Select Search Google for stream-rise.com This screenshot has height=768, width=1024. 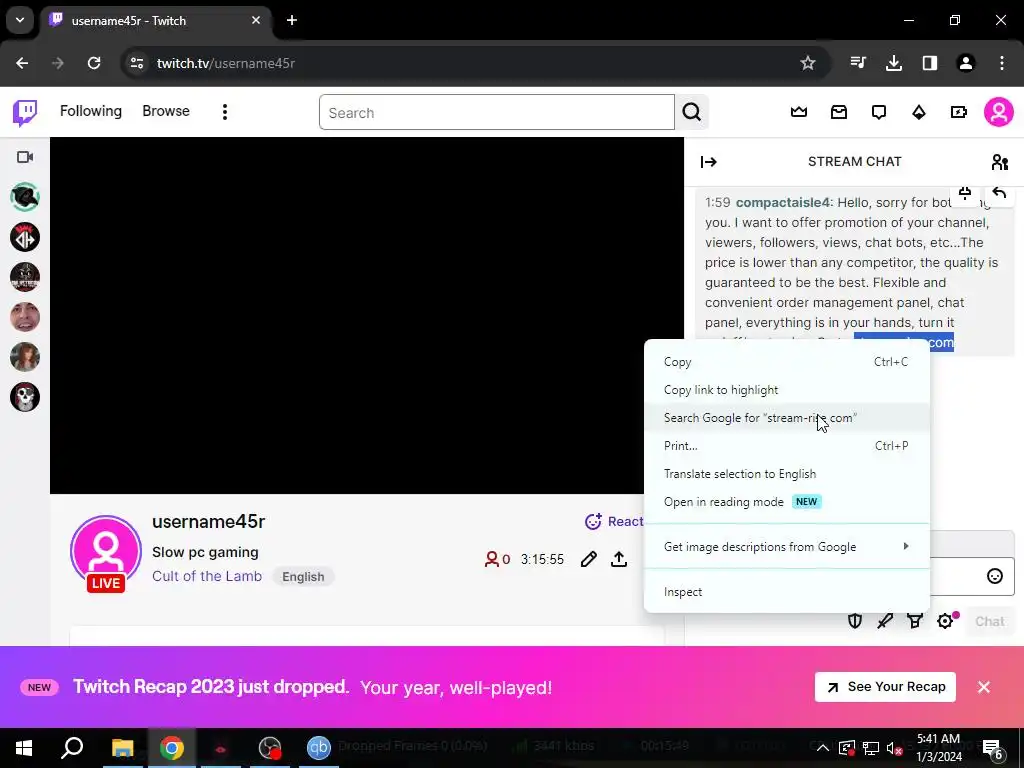point(786,418)
